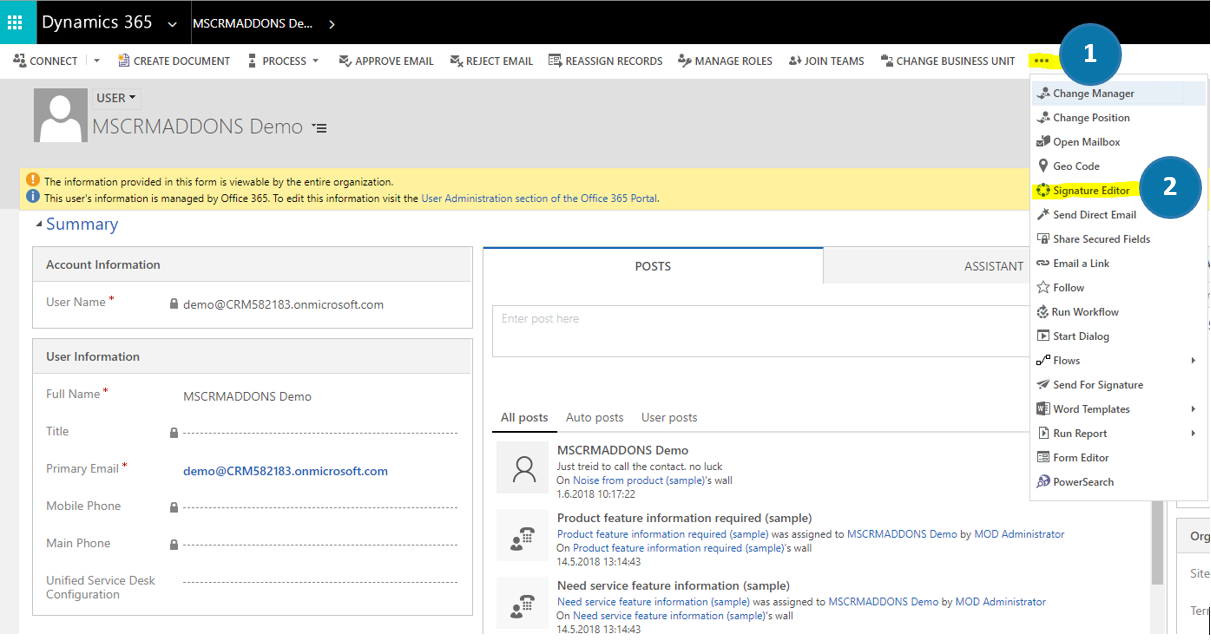Click the Unified Service Desk Configuration field
The height and width of the screenshot is (642, 1211).
[x=320, y=582]
